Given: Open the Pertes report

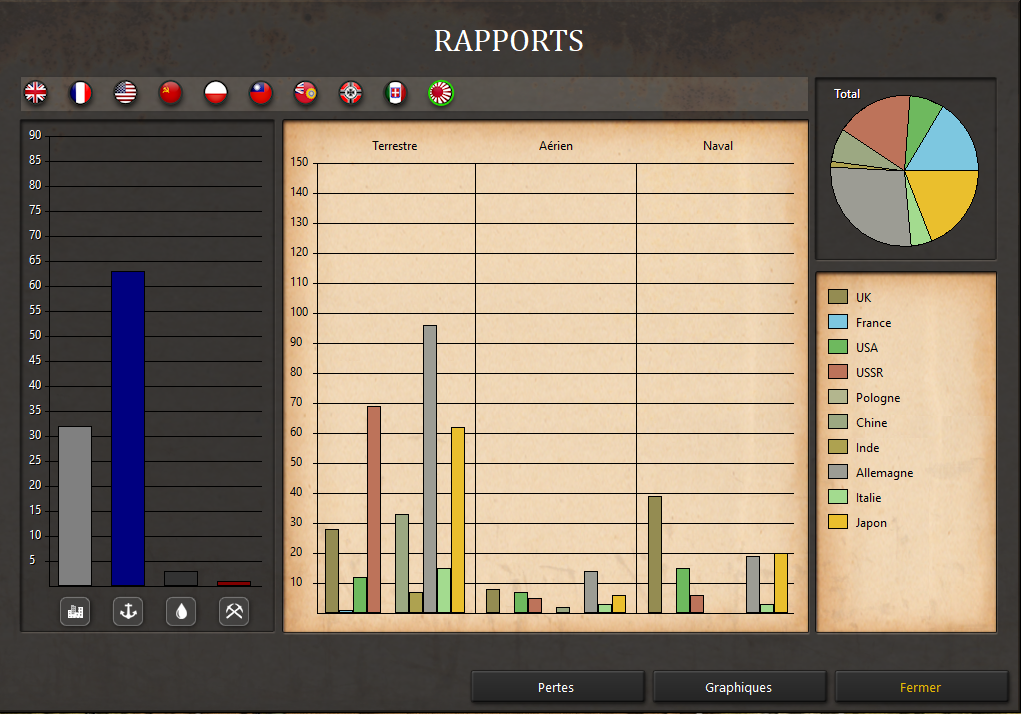Looking at the screenshot, I should pyautogui.click(x=557, y=687).
